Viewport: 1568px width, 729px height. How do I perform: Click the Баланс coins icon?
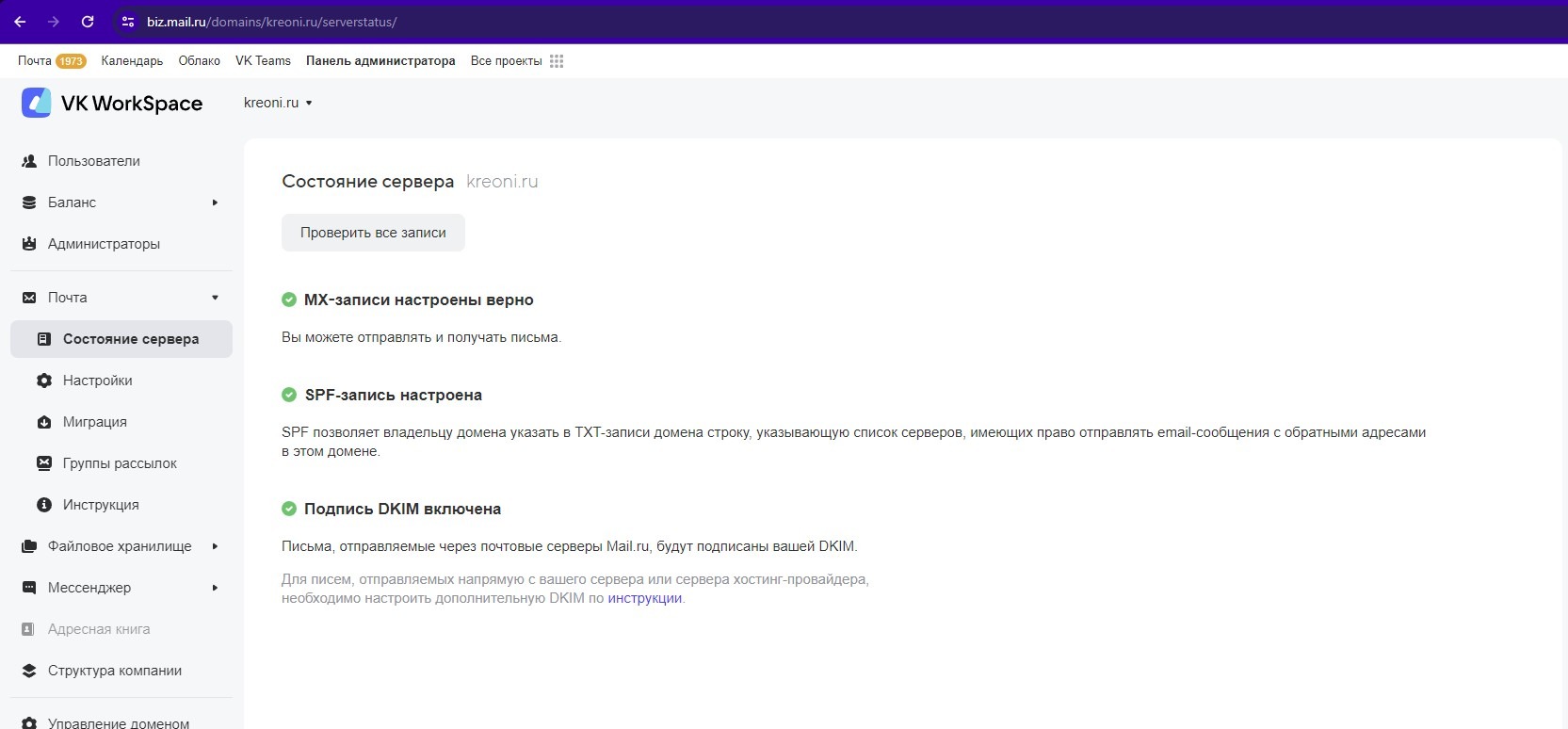point(29,202)
